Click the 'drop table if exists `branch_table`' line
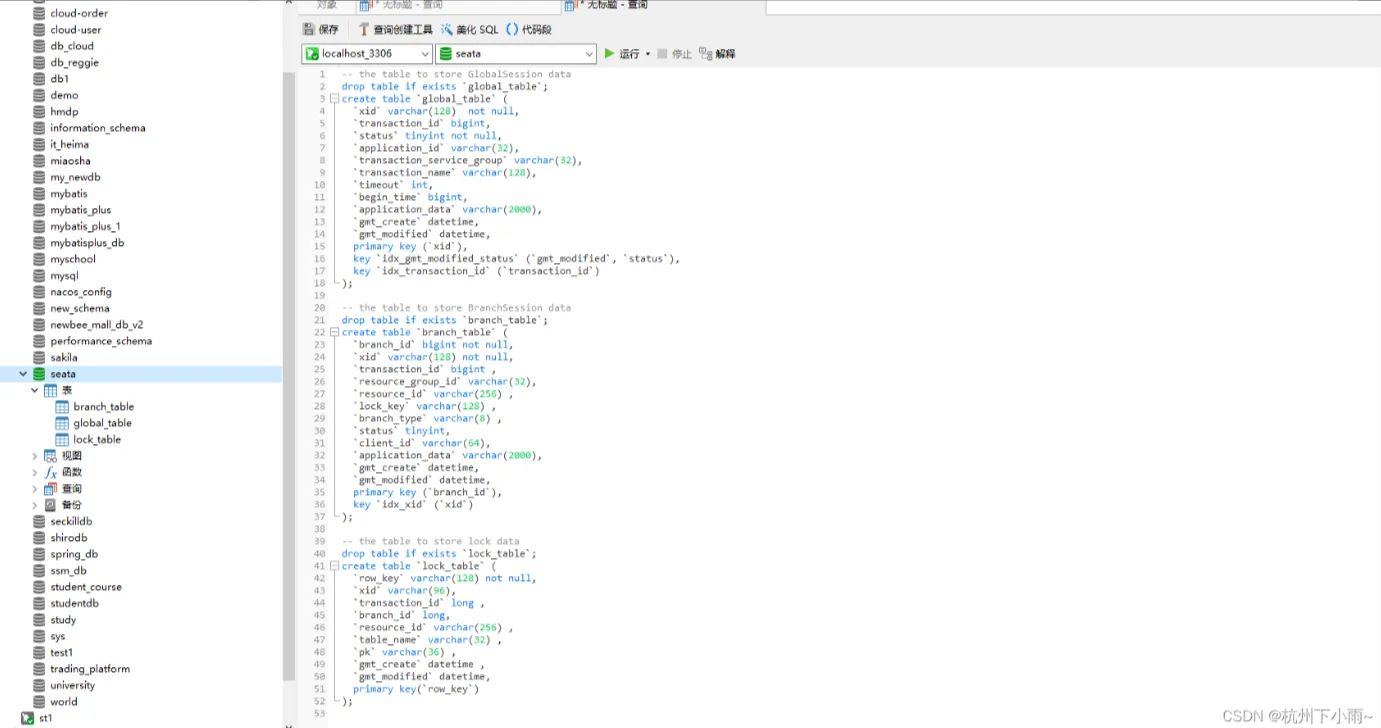Screen dimensions: 1381x728 coord(444,320)
